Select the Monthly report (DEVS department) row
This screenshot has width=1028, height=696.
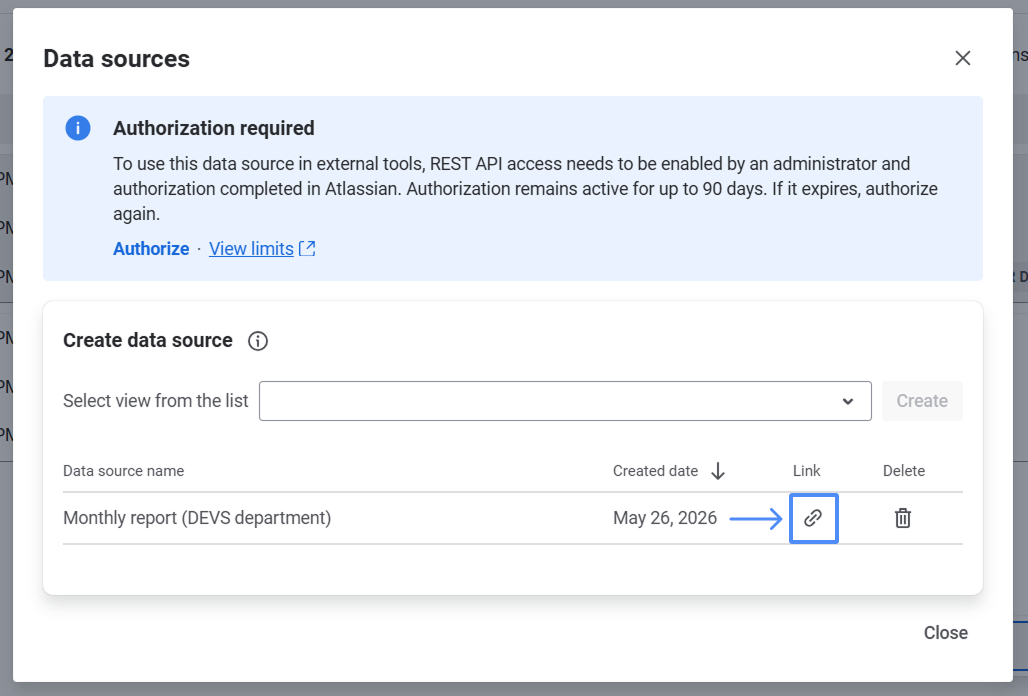[513, 518]
